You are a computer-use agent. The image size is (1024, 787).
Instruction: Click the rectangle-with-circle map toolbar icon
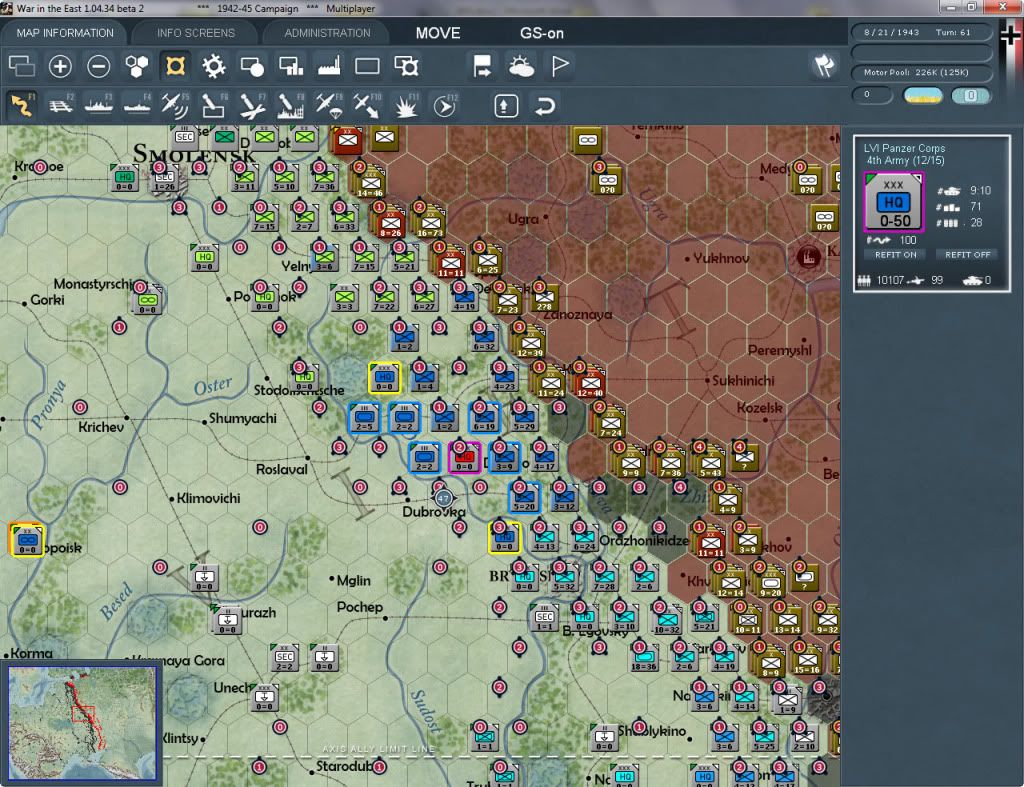click(x=252, y=66)
